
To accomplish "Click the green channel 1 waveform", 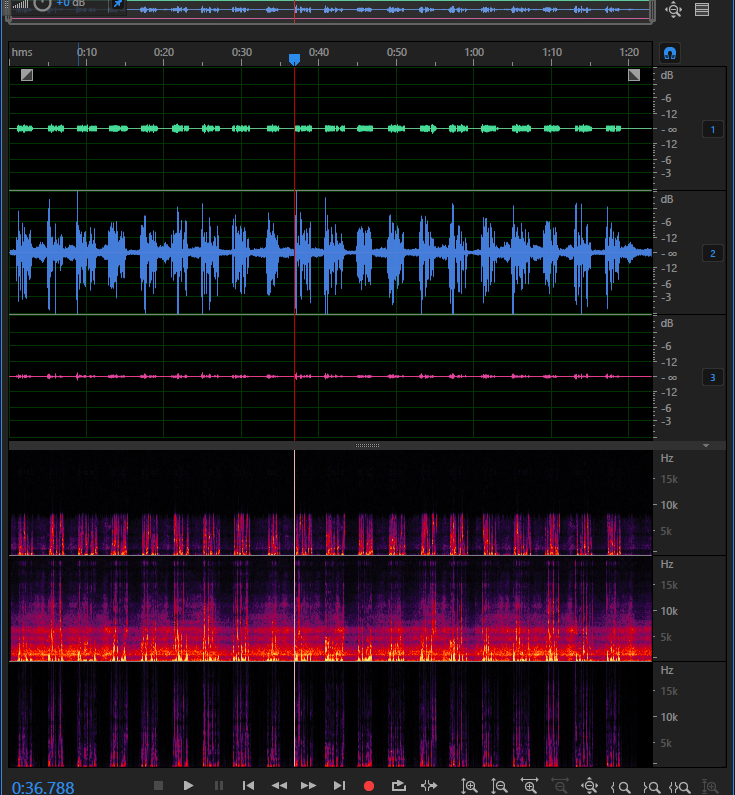I will [x=330, y=128].
